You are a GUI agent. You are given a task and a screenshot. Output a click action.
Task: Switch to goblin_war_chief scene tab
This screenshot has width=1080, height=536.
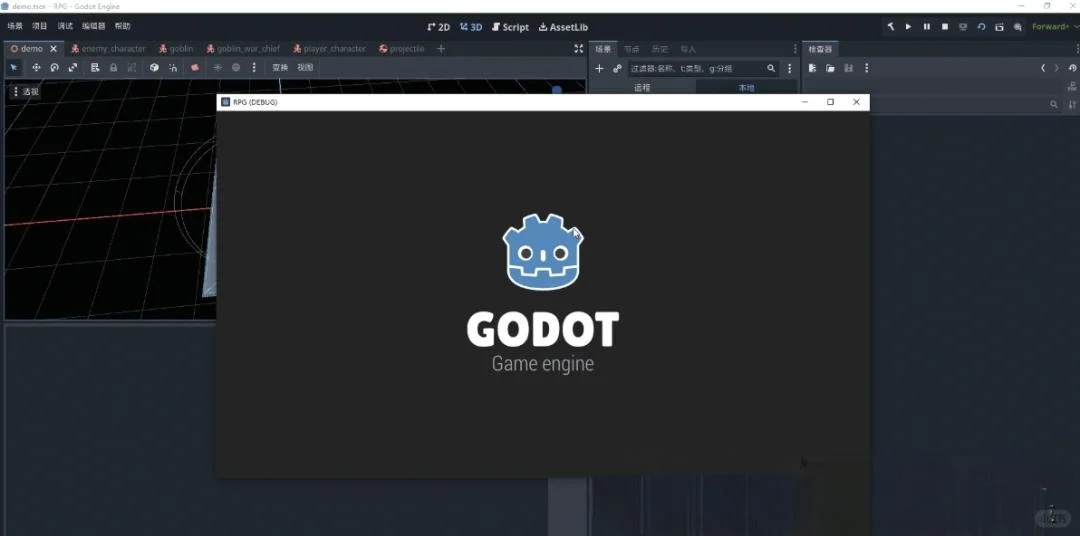[x=243, y=49]
